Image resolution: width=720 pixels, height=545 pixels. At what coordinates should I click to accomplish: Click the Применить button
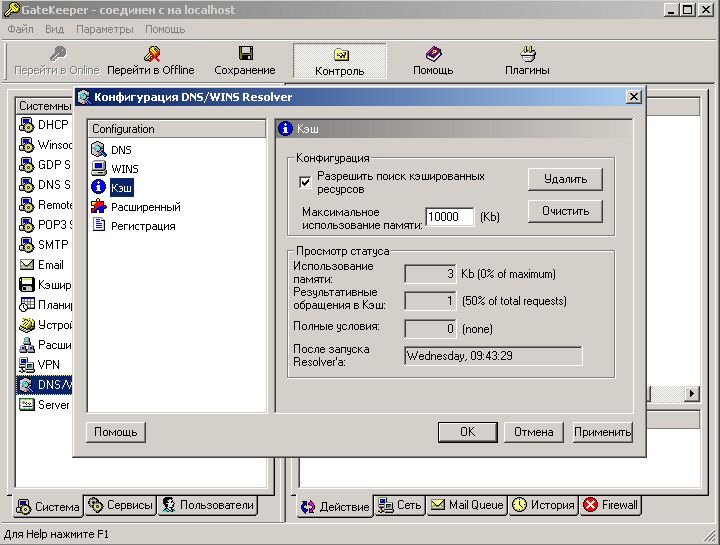pos(603,432)
